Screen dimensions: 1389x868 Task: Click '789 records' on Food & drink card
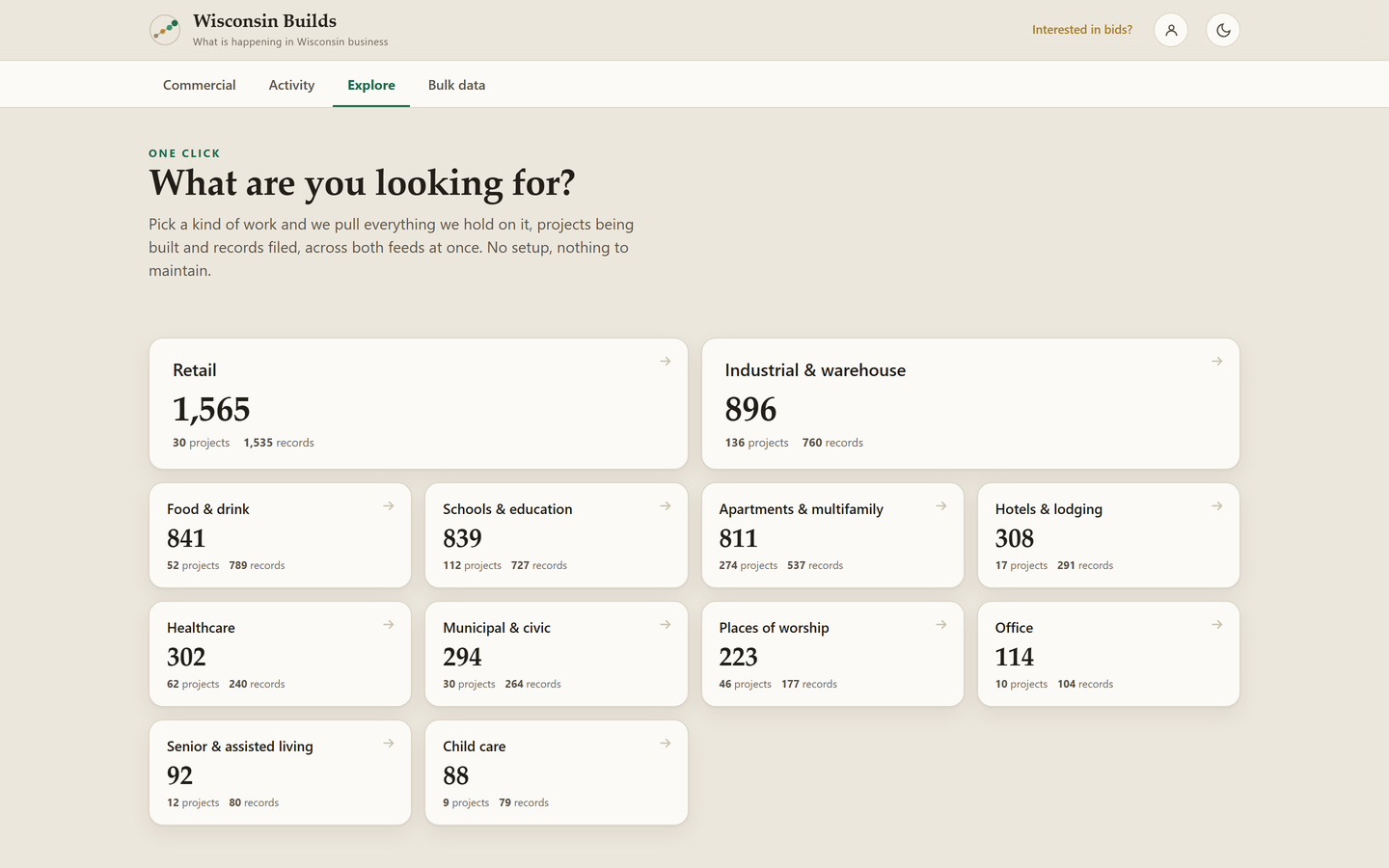[257, 565]
